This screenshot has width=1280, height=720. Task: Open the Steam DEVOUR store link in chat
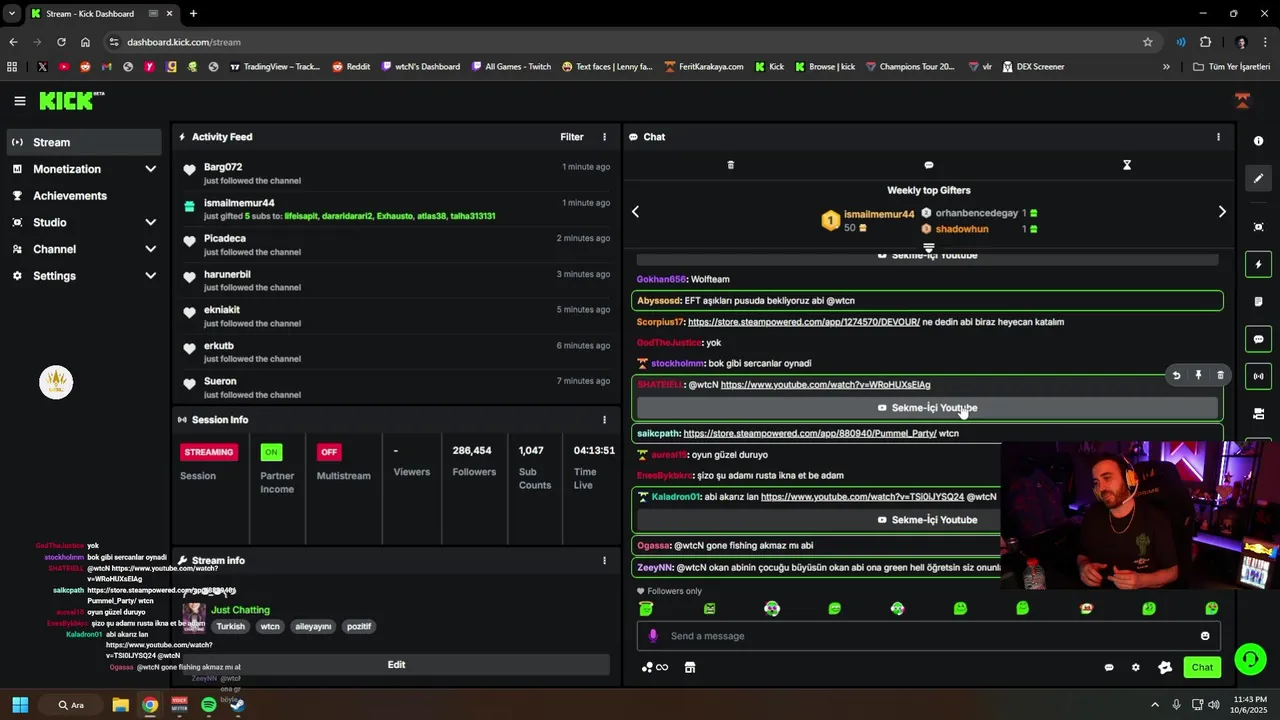tap(803, 322)
